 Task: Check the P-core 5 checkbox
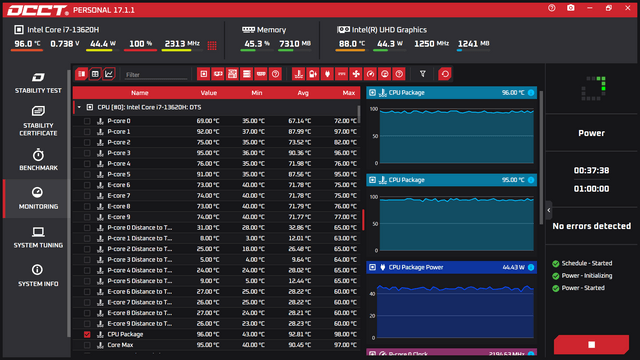[x=87, y=174]
